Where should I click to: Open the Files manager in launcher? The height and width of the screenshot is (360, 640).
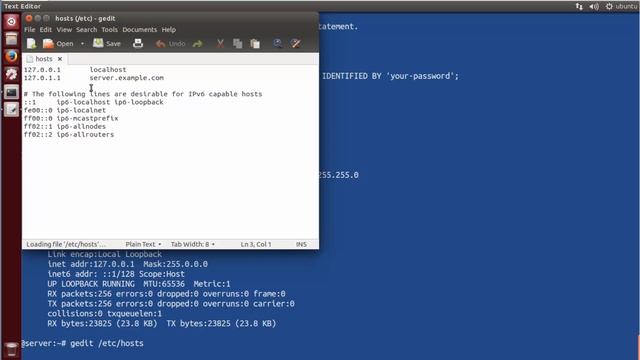11,39
